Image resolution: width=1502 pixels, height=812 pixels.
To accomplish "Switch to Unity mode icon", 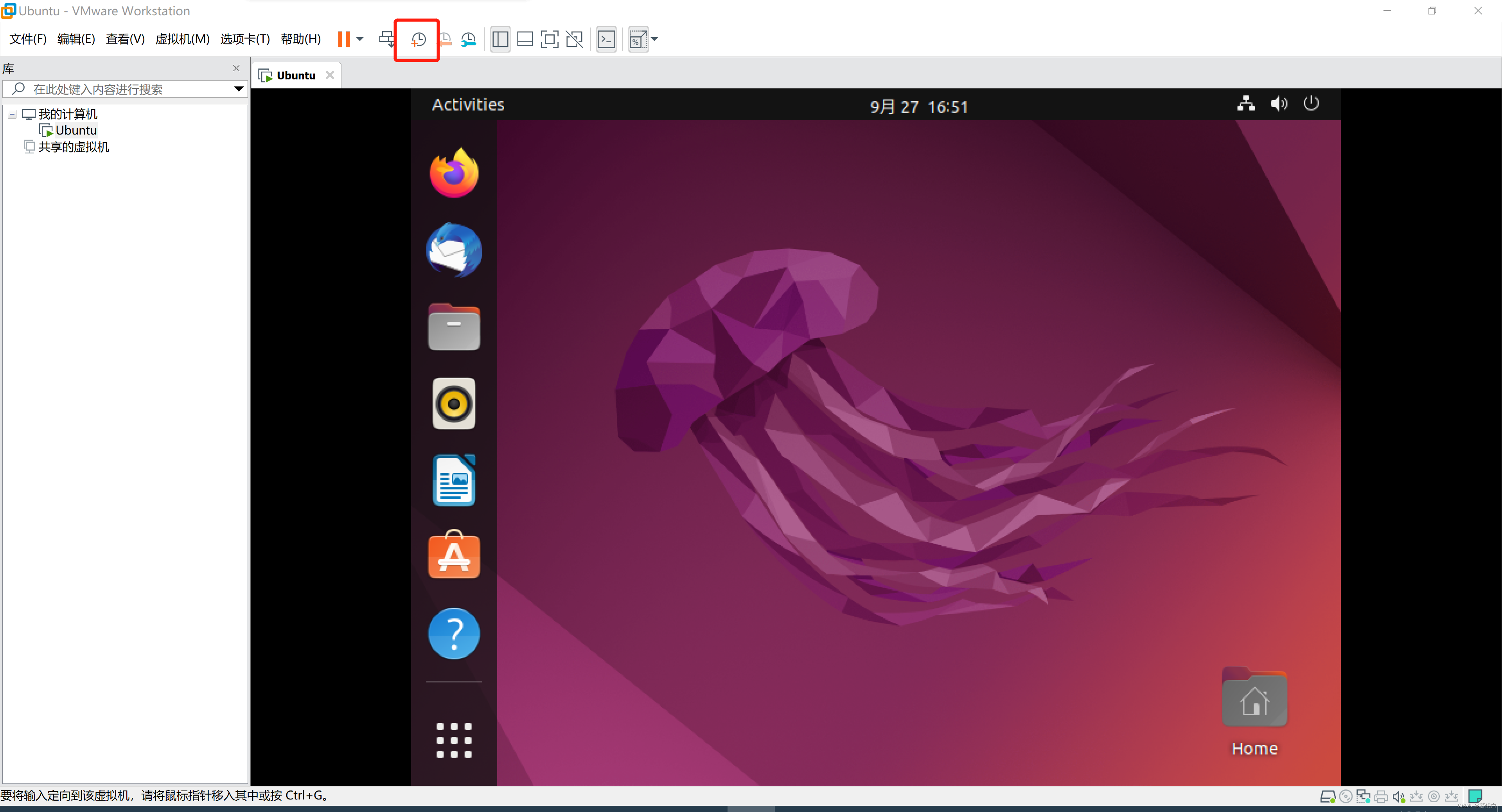I will (x=574, y=39).
